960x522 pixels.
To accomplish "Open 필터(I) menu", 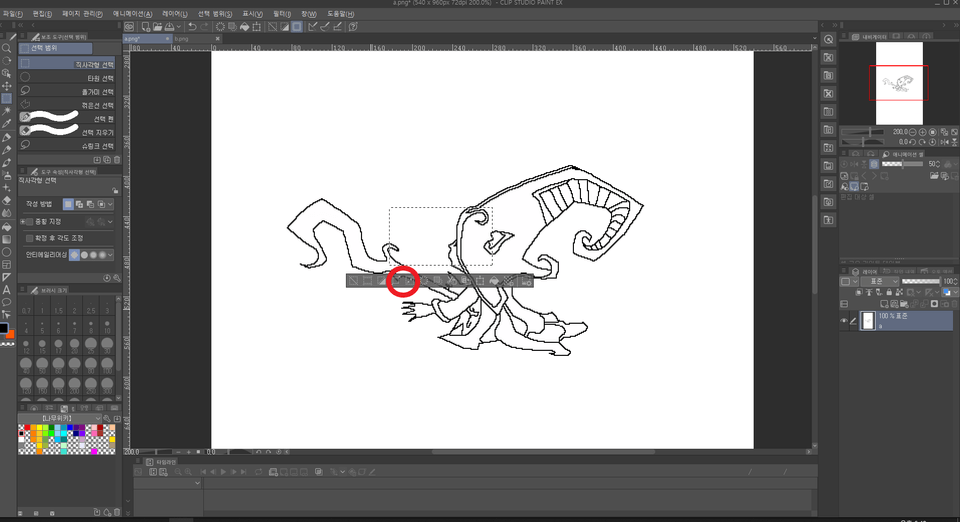I will click(x=282, y=13).
